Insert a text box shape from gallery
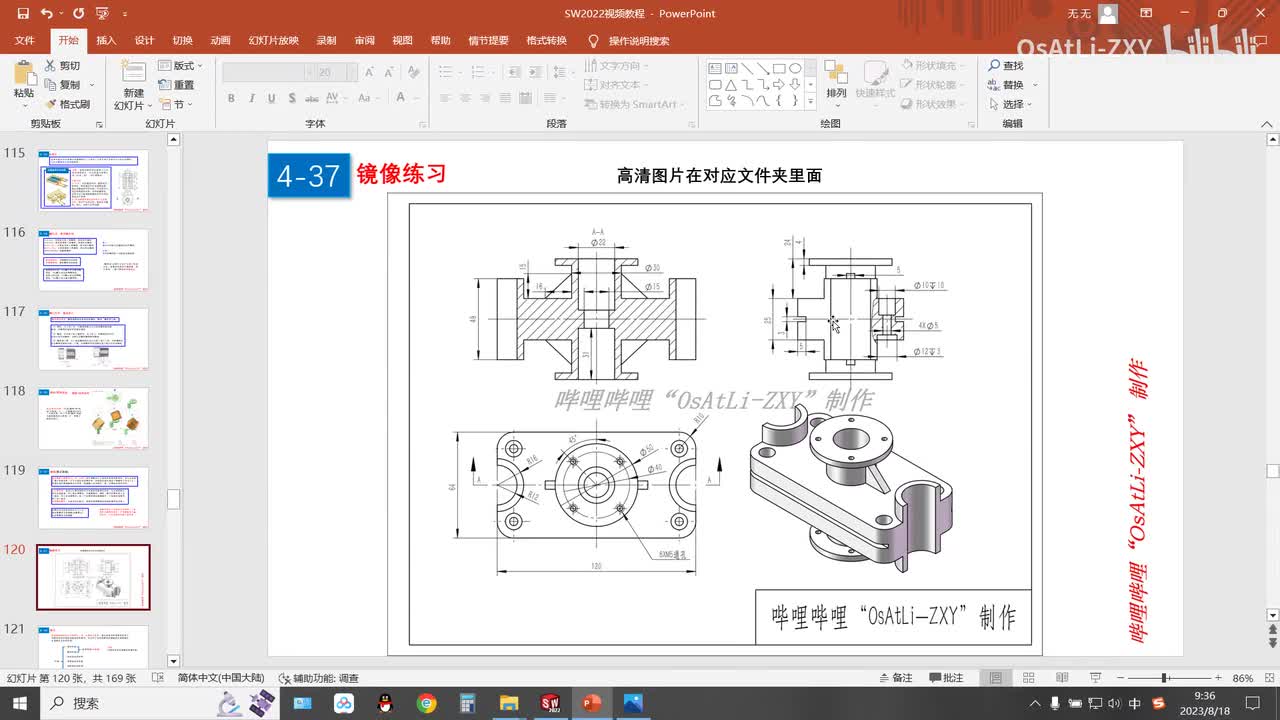The width and height of the screenshot is (1280, 720). click(x=715, y=68)
